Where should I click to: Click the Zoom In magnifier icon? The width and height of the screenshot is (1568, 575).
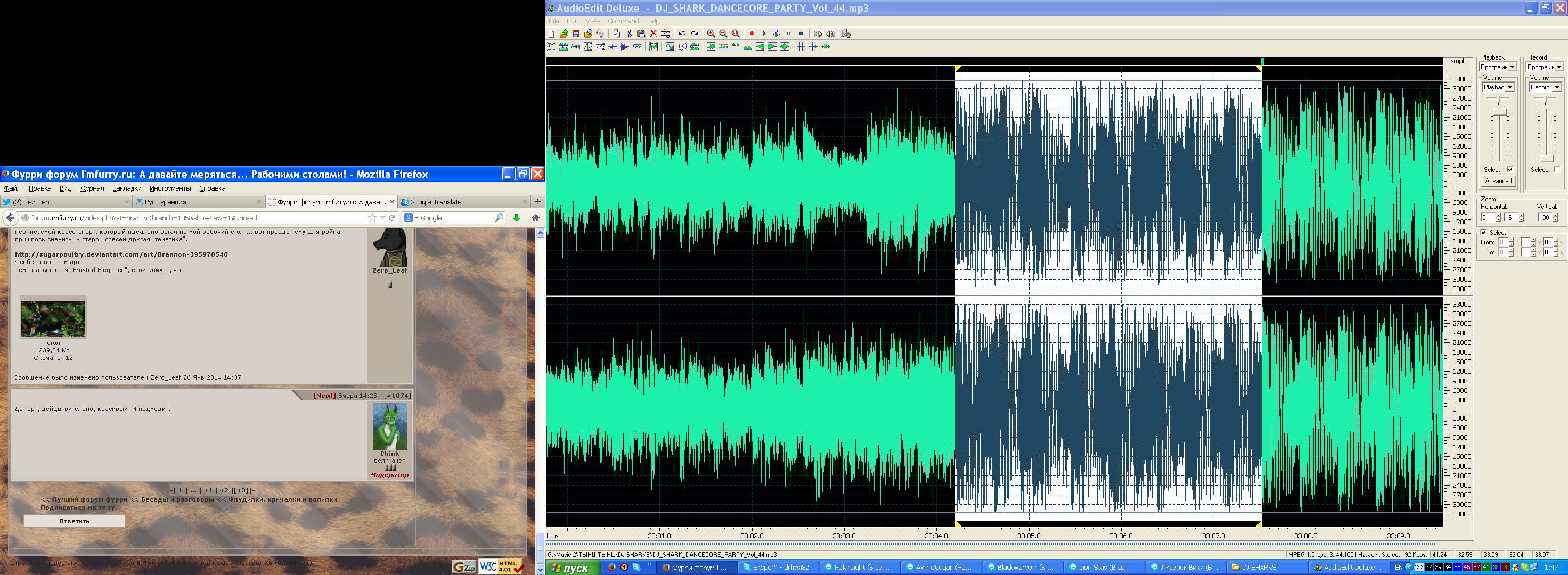[710, 34]
